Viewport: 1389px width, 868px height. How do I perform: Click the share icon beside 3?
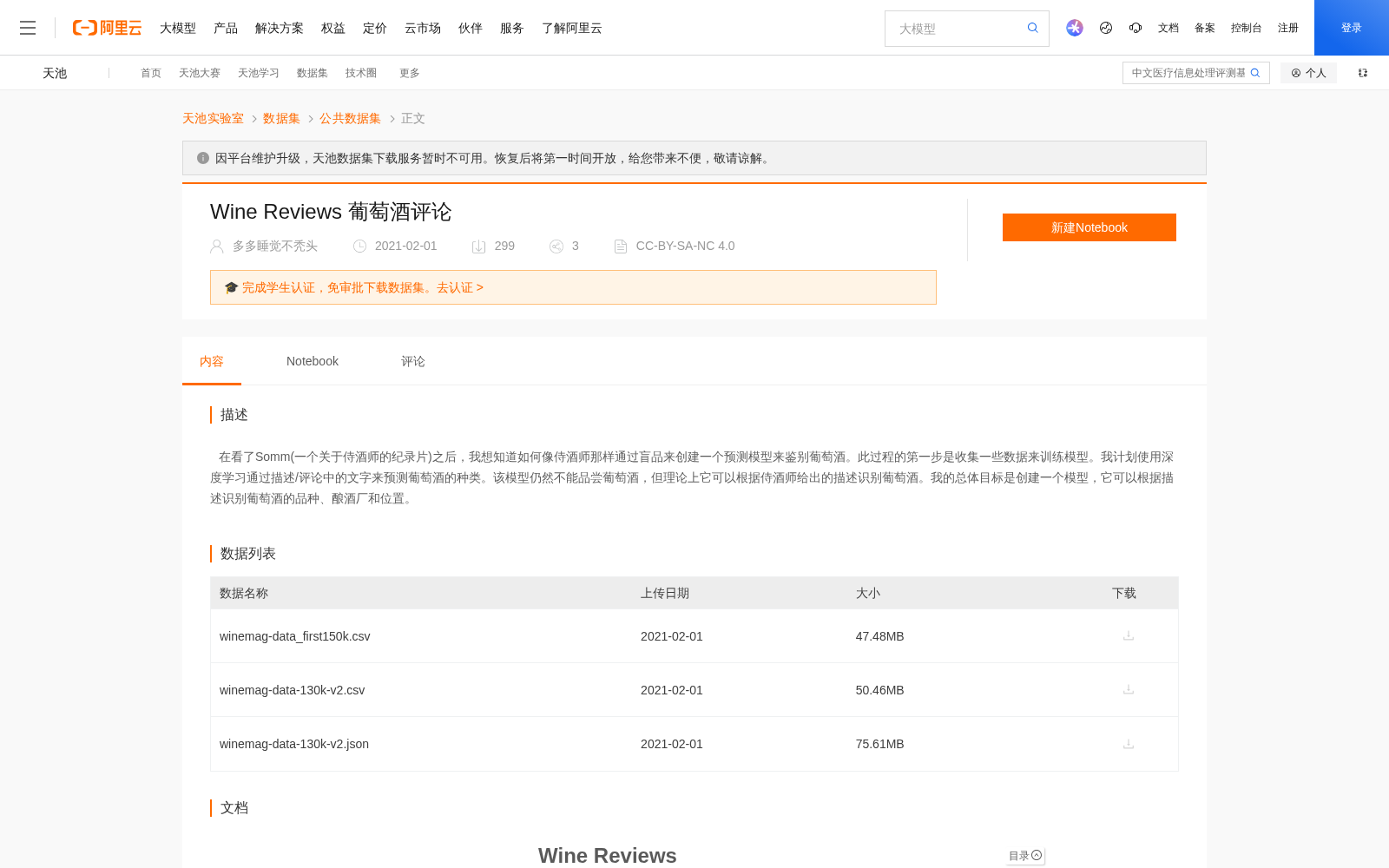click(x=556, y=247)
